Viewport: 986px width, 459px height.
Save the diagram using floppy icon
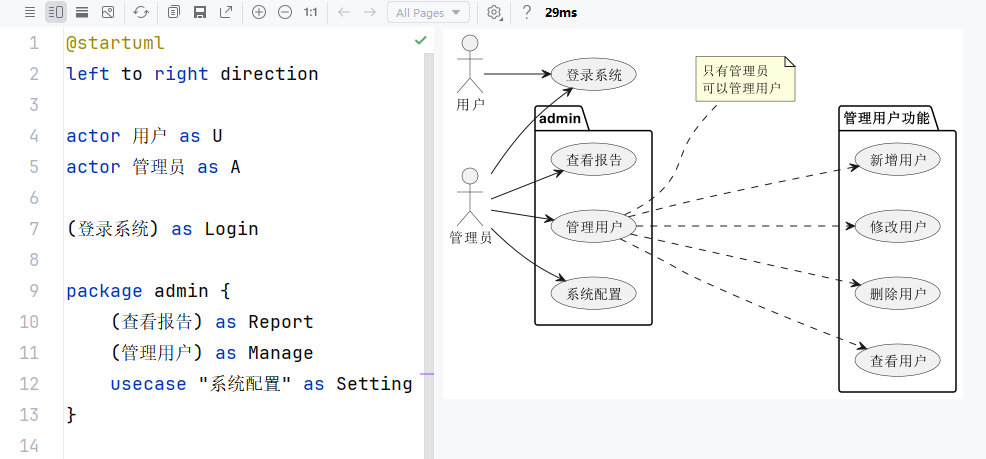200,12
